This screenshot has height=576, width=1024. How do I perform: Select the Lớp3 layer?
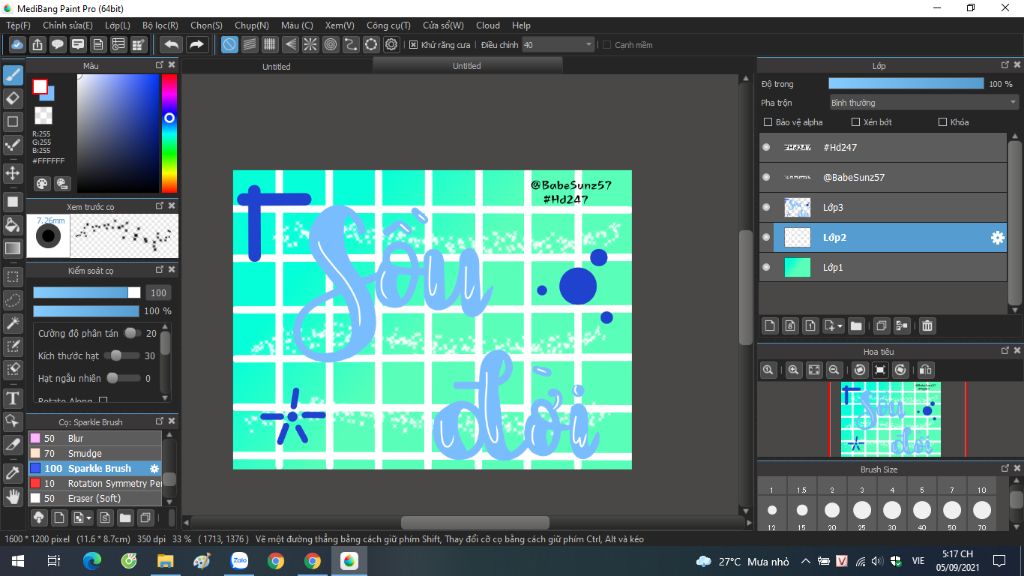tap(889, 208)
